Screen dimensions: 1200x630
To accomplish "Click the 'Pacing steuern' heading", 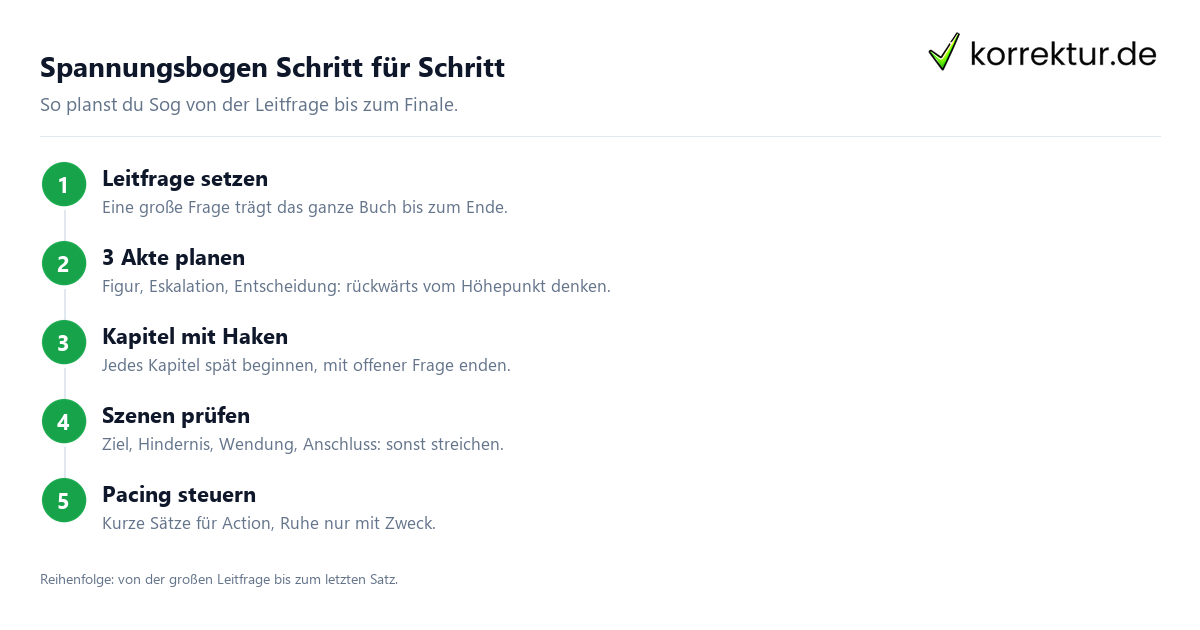I will (179, 495).
